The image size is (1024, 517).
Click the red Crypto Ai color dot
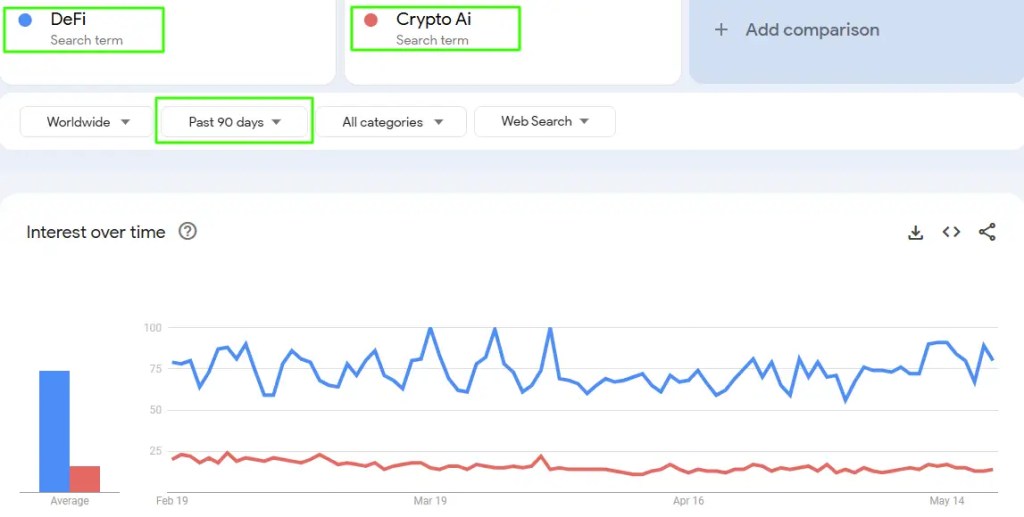371,20
